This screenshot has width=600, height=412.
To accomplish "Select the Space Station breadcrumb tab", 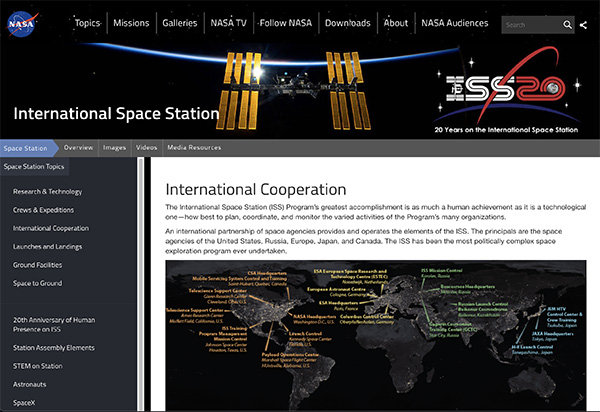I will (x=27, y=148).
